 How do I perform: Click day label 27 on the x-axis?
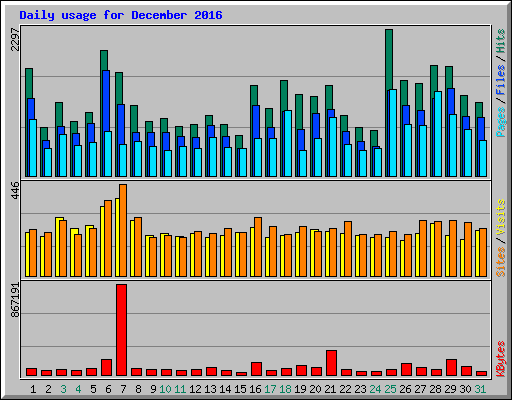pyautogui.click(x=420, y=389)
